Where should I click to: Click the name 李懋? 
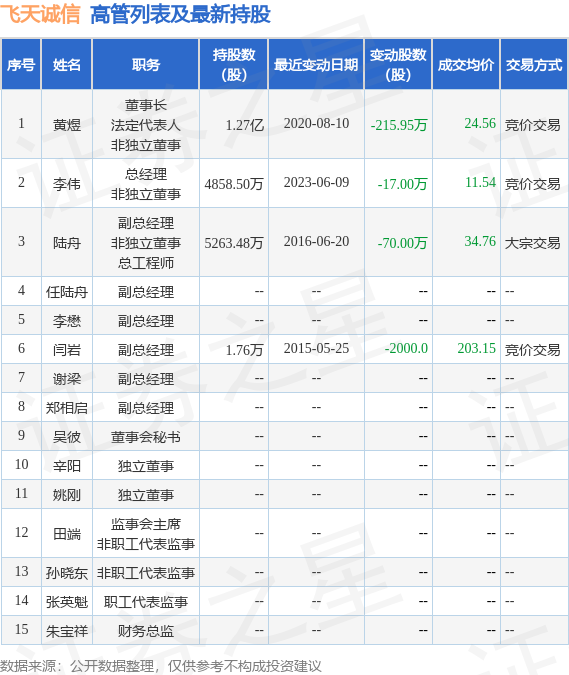pyautogui.click(x=67, y=321)
